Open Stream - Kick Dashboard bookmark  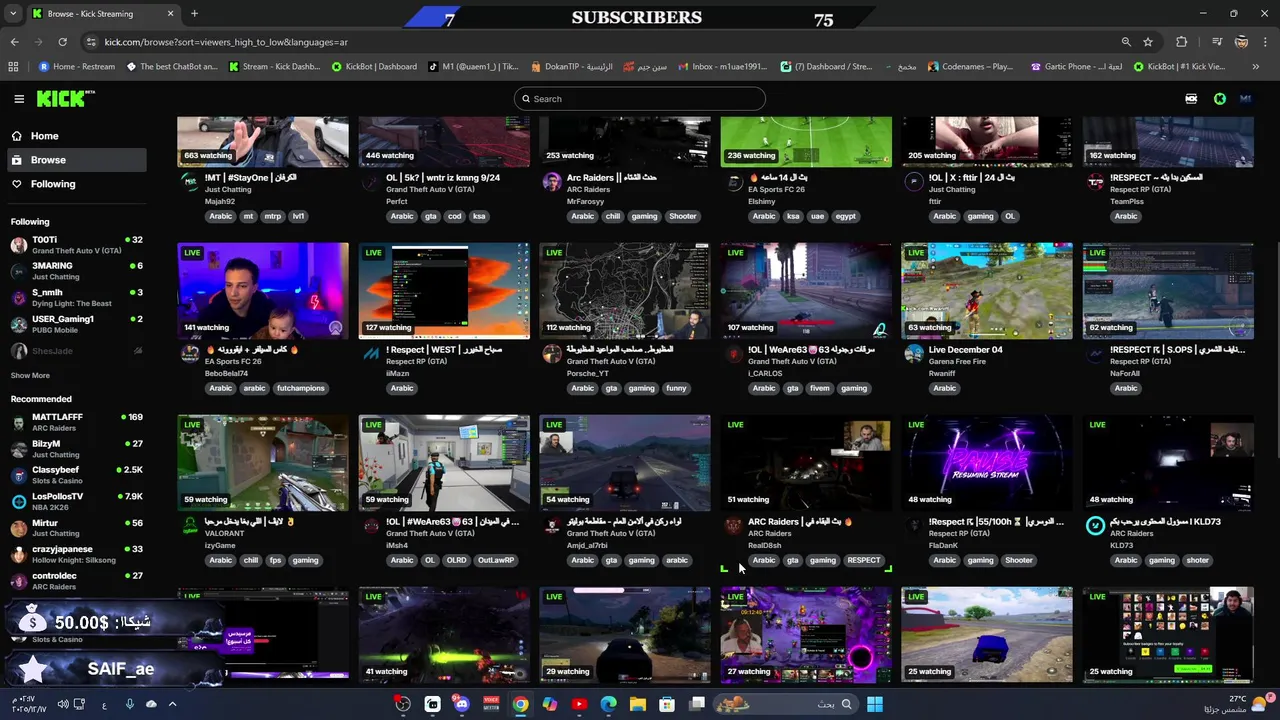(x=274, y=67)
